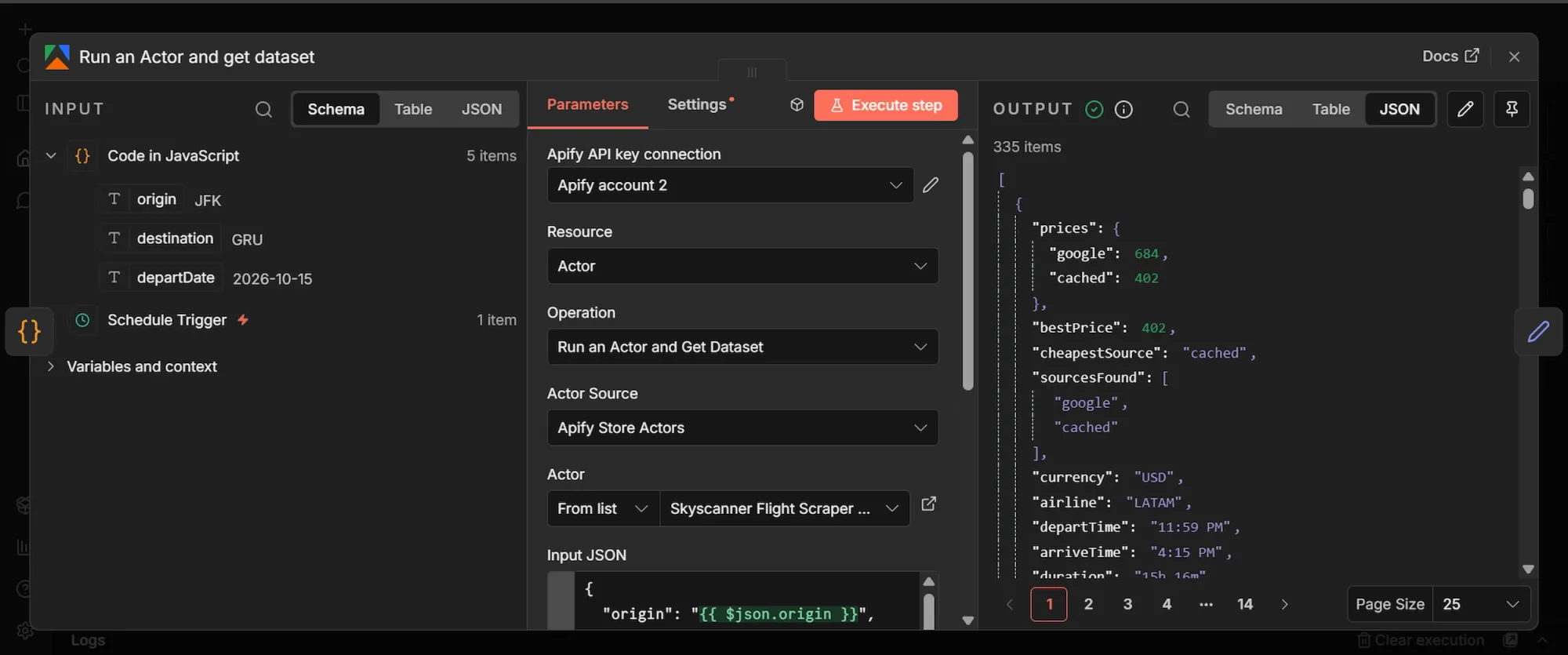The width and height of the screenshot is (1568, 655).
Task: Open the Apify account 2 dropdown
Action: pos(730,185)
